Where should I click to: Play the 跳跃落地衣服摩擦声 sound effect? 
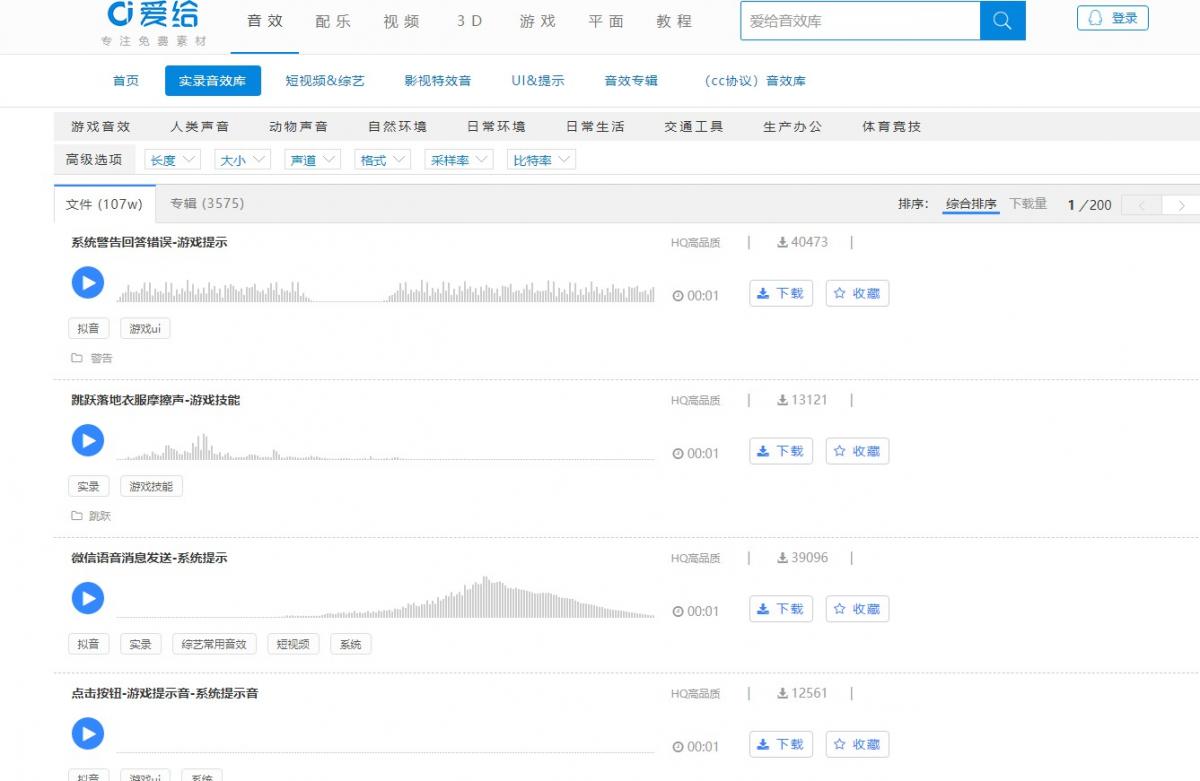click(88, 441)
